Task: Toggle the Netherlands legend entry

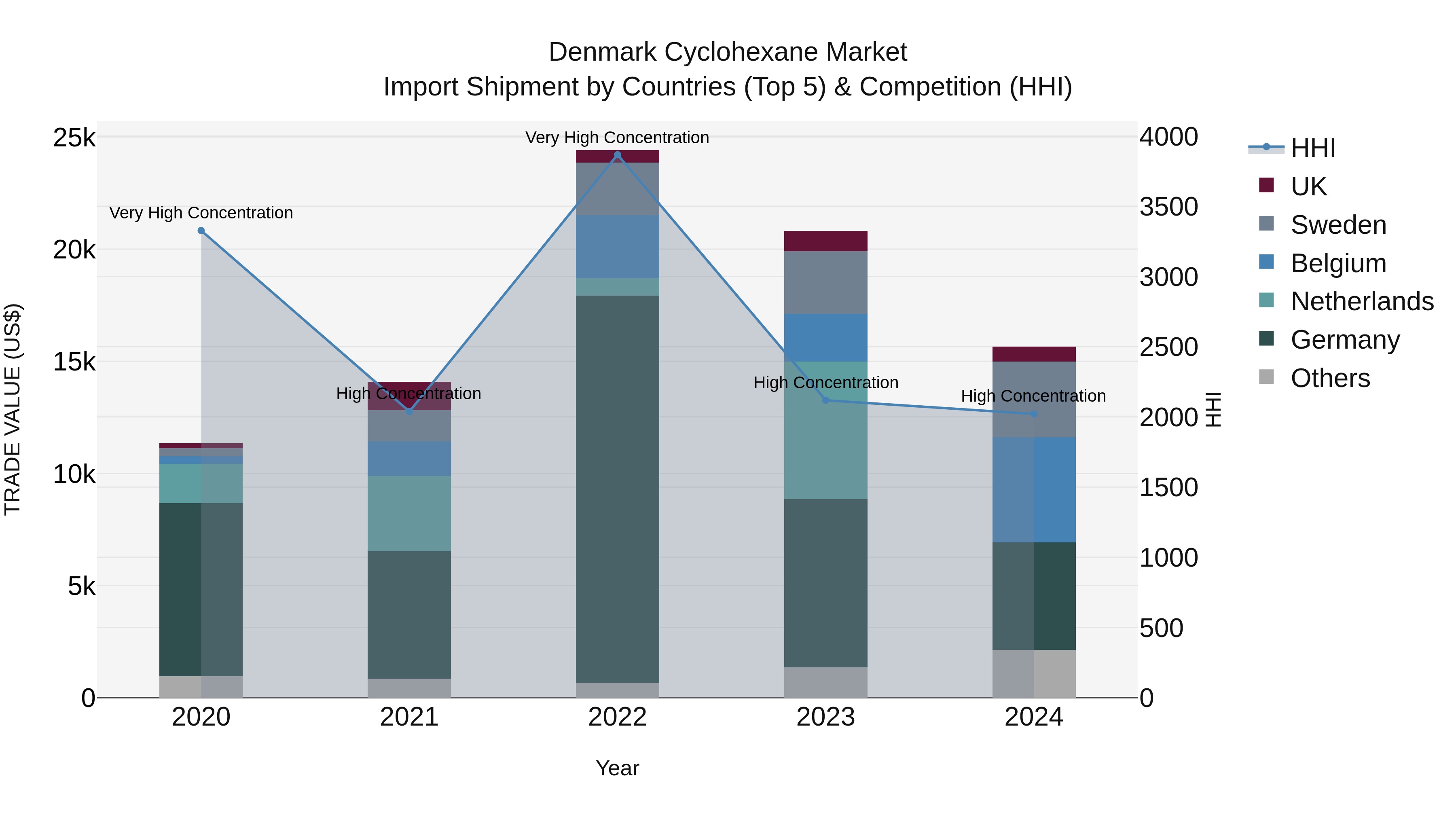Action: [x=1346, y=301]
